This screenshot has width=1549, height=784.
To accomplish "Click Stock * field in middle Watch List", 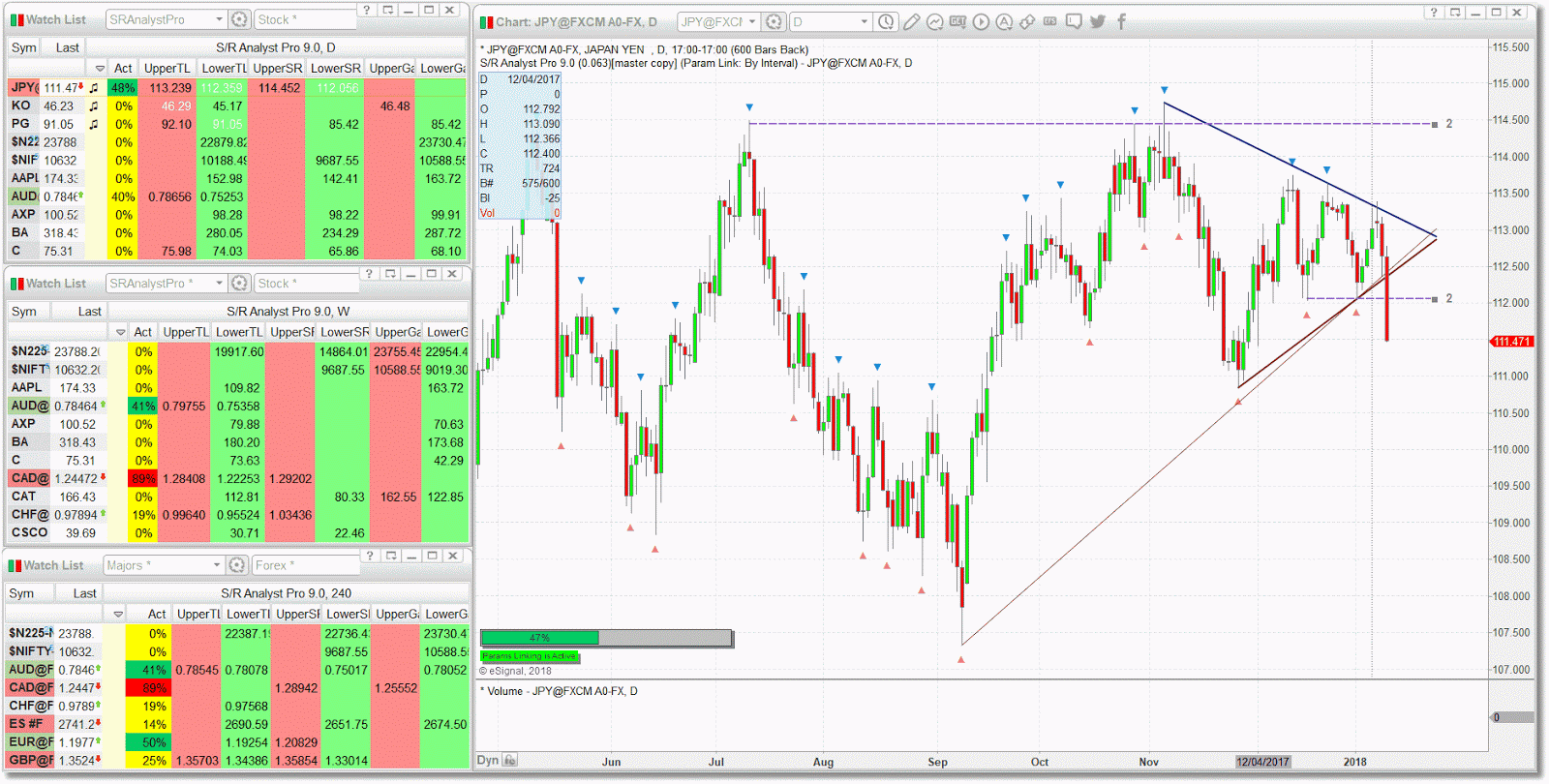I will click(305, 284).
